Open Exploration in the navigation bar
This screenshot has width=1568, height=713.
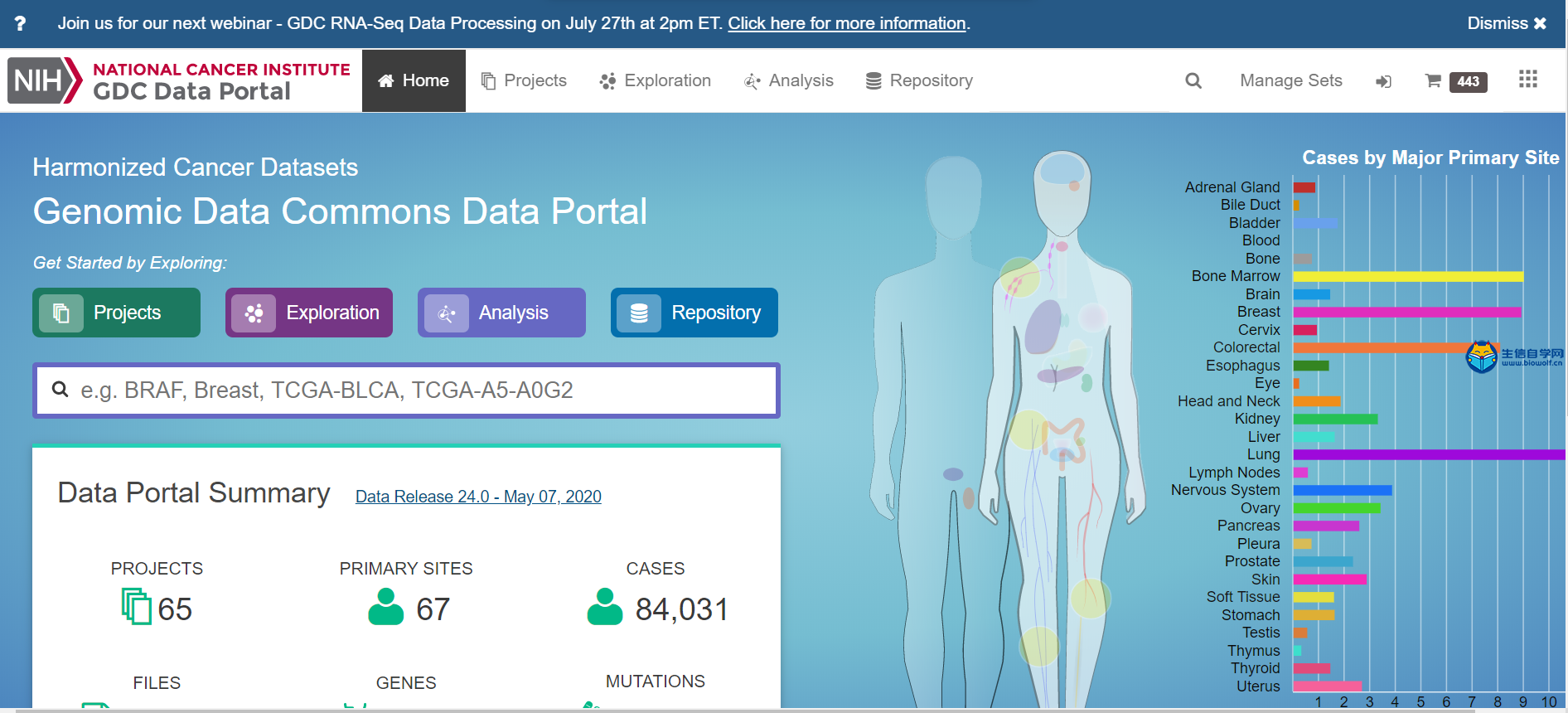click(655, 80)
